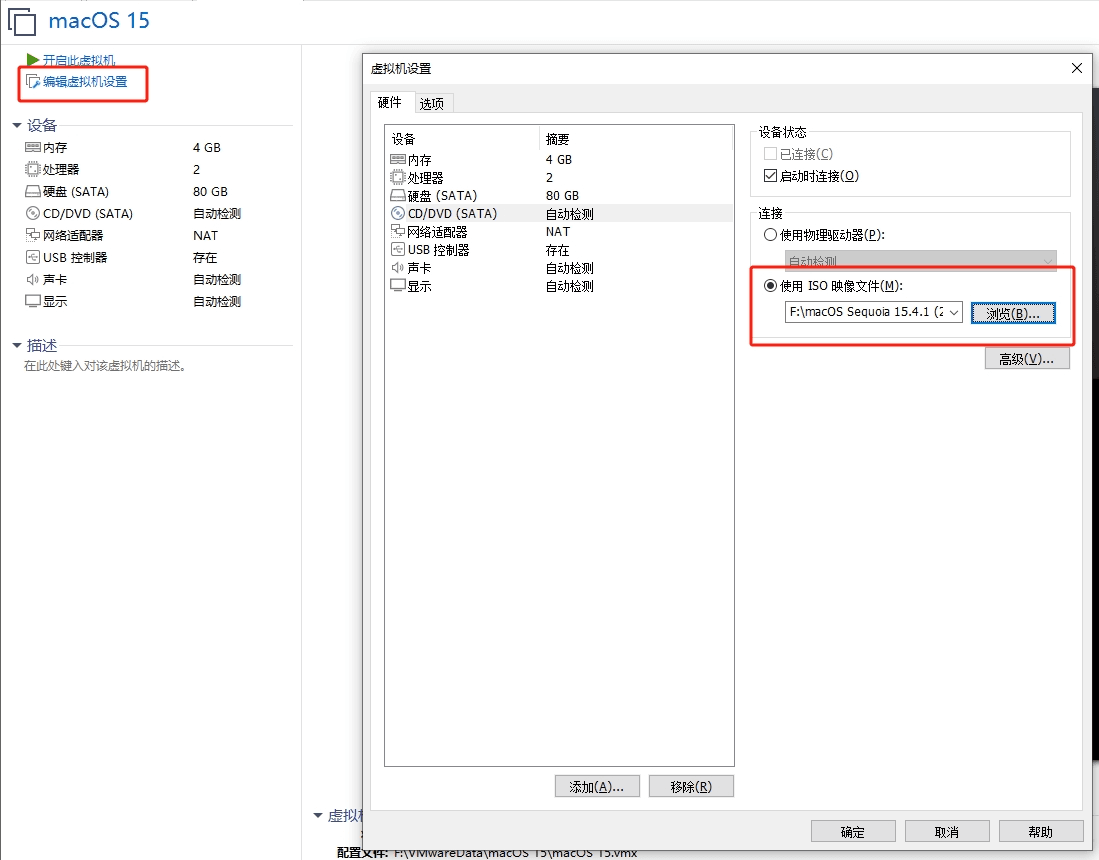Click the 内存 memory icon in left panel

(x=33, y=147)
